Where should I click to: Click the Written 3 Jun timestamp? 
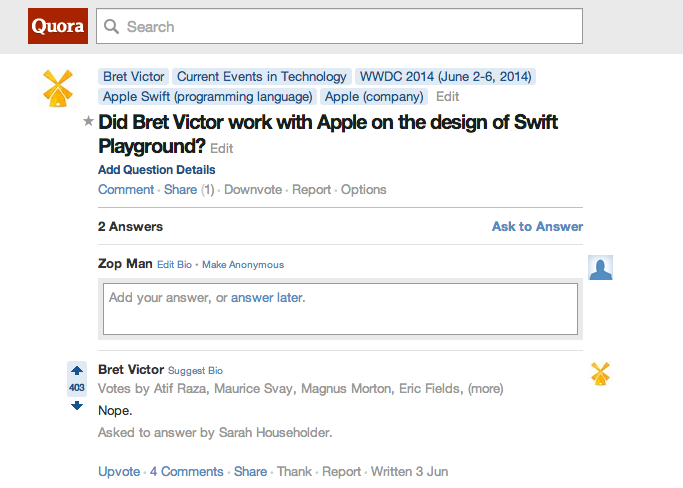click(x=409, y=471)
